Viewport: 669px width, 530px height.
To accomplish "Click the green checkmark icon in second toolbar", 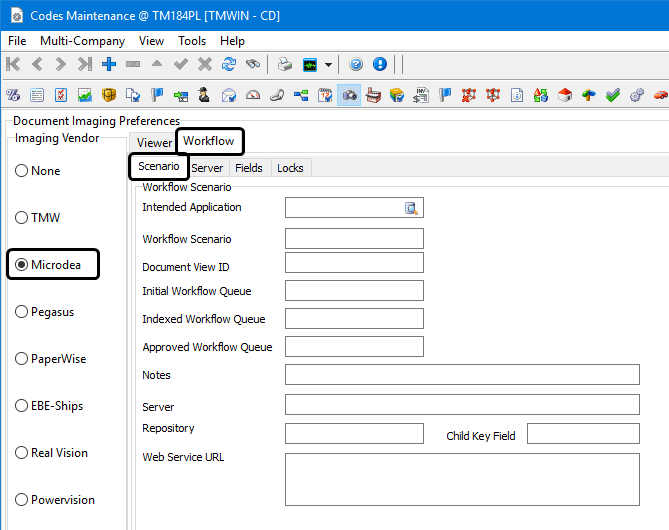I will pos(613,95).
